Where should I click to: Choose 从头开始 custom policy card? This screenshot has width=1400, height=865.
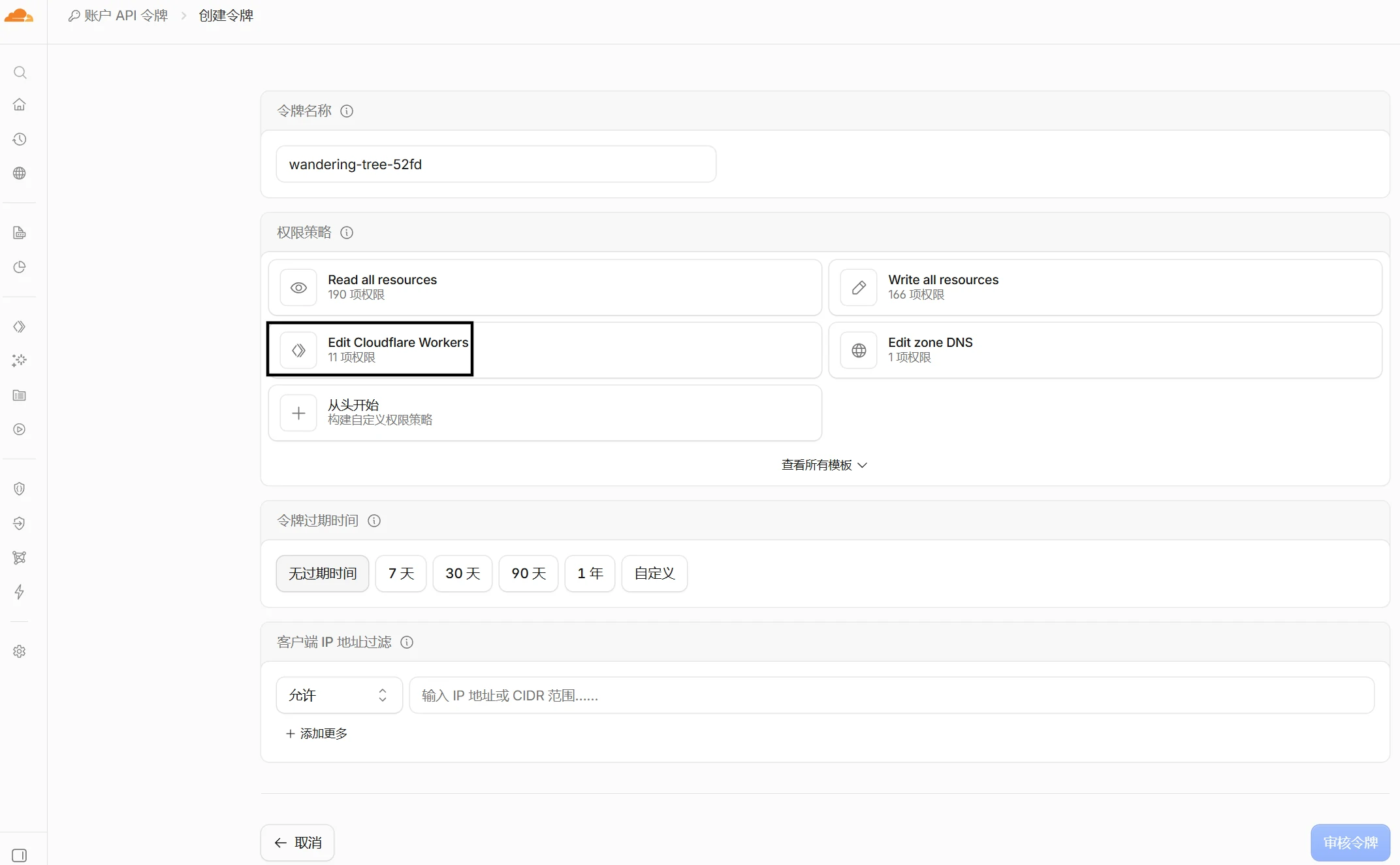[x=545, y=413]
